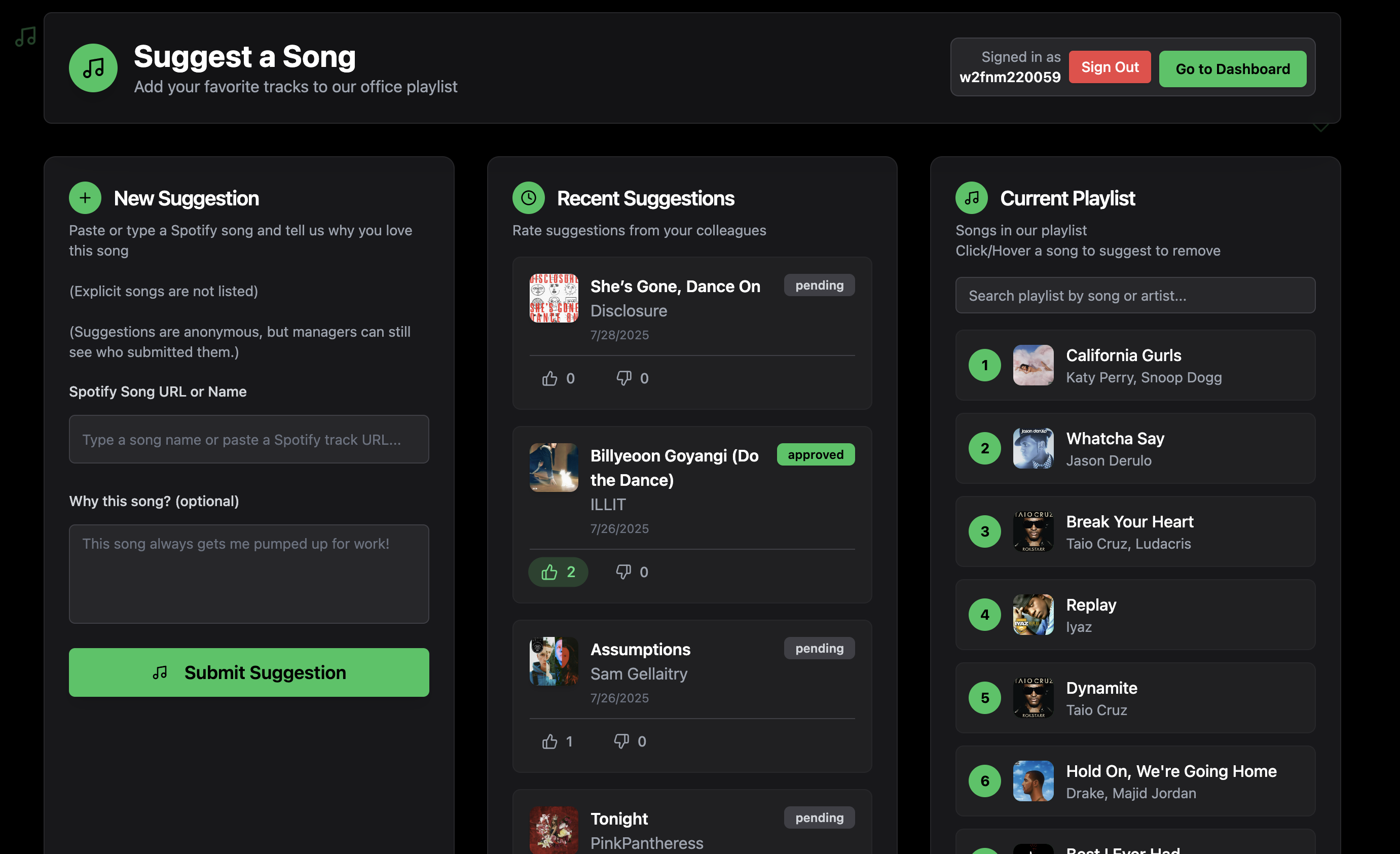Click the New Suggestion plus icon
1400x854 pixels.
click(85, 198)
